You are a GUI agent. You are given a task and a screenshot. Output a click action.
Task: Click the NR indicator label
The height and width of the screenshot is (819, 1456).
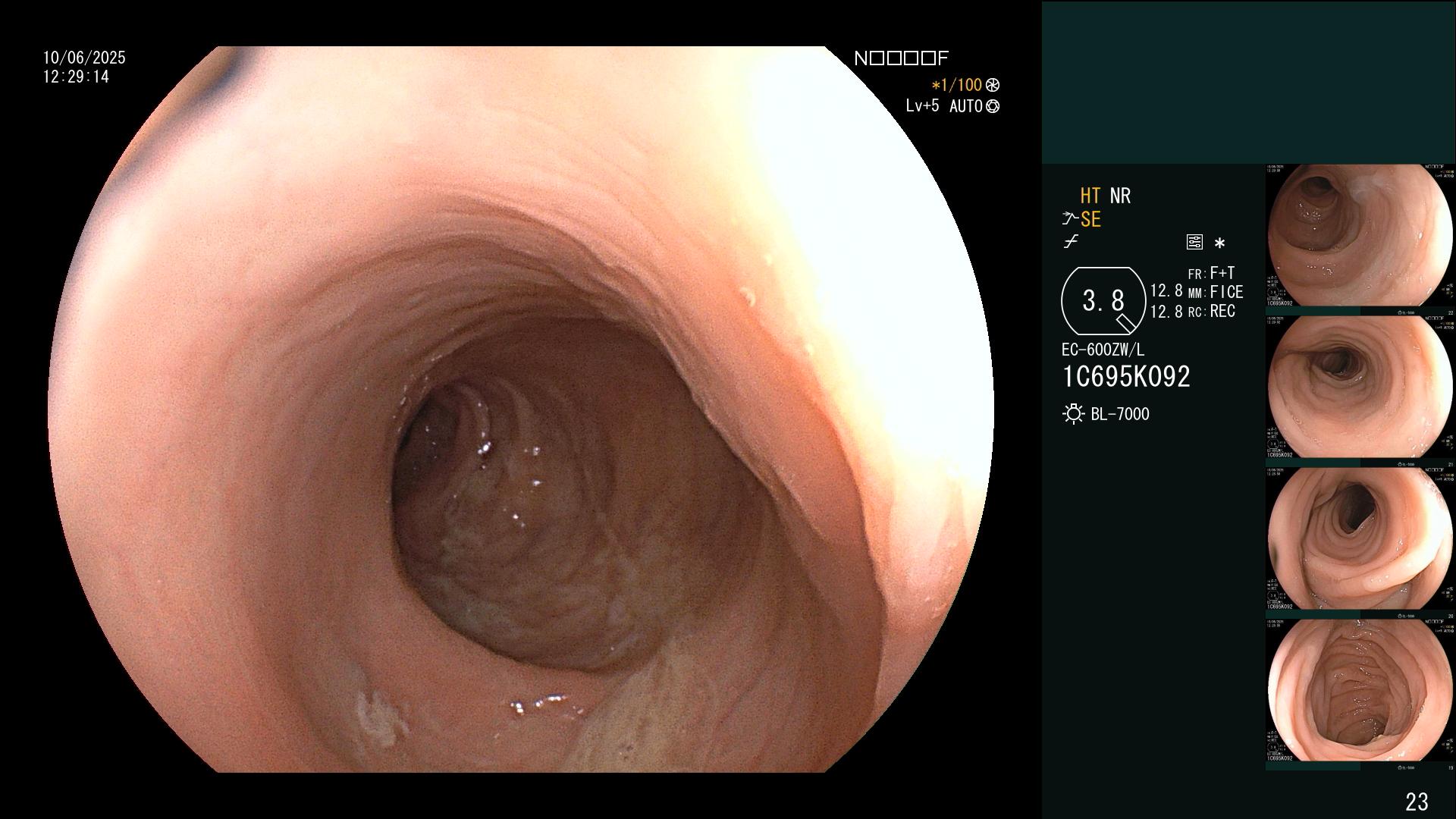point(1120,196)
